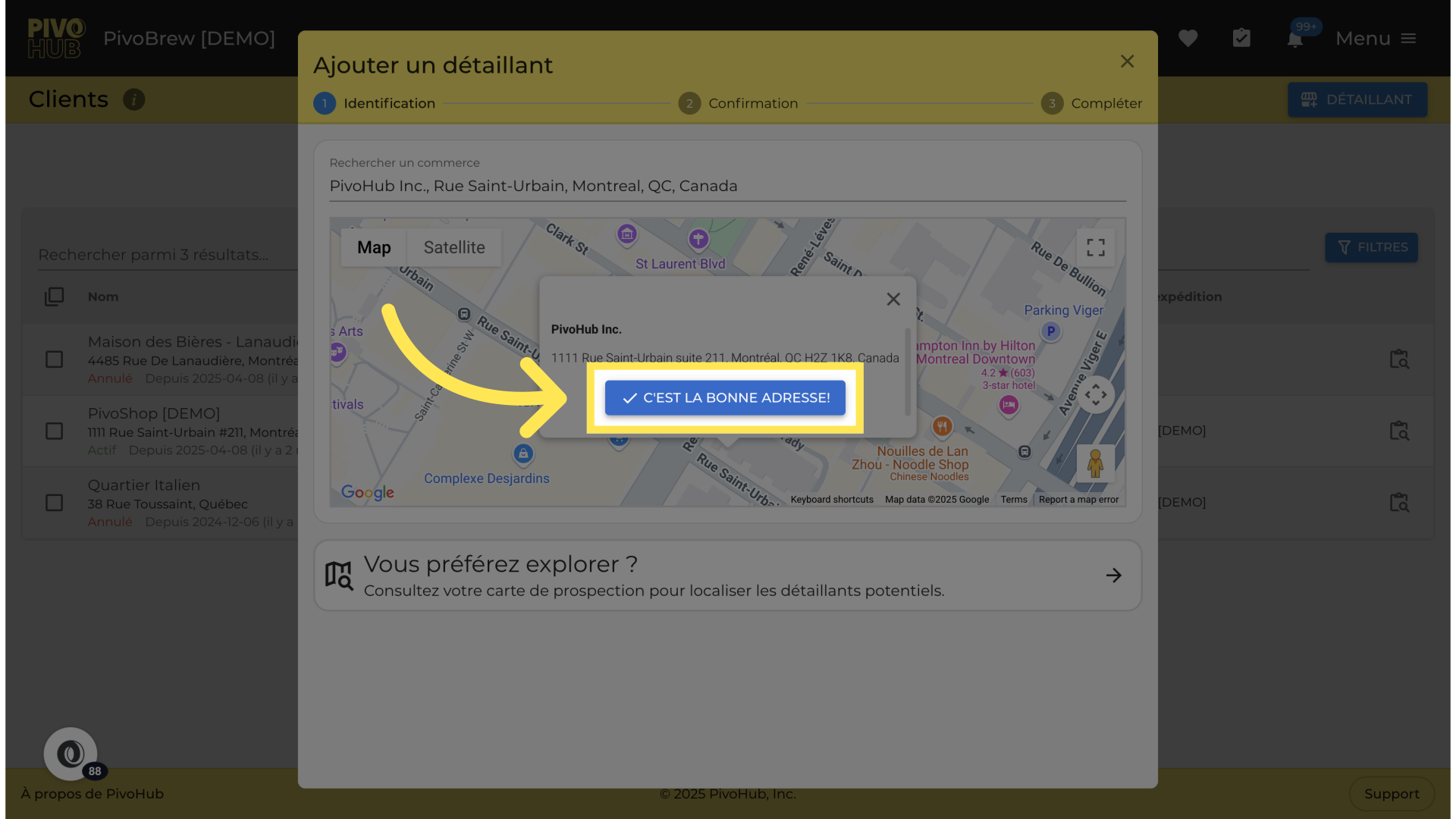Switch map to Satellite view

coord(453,247)
